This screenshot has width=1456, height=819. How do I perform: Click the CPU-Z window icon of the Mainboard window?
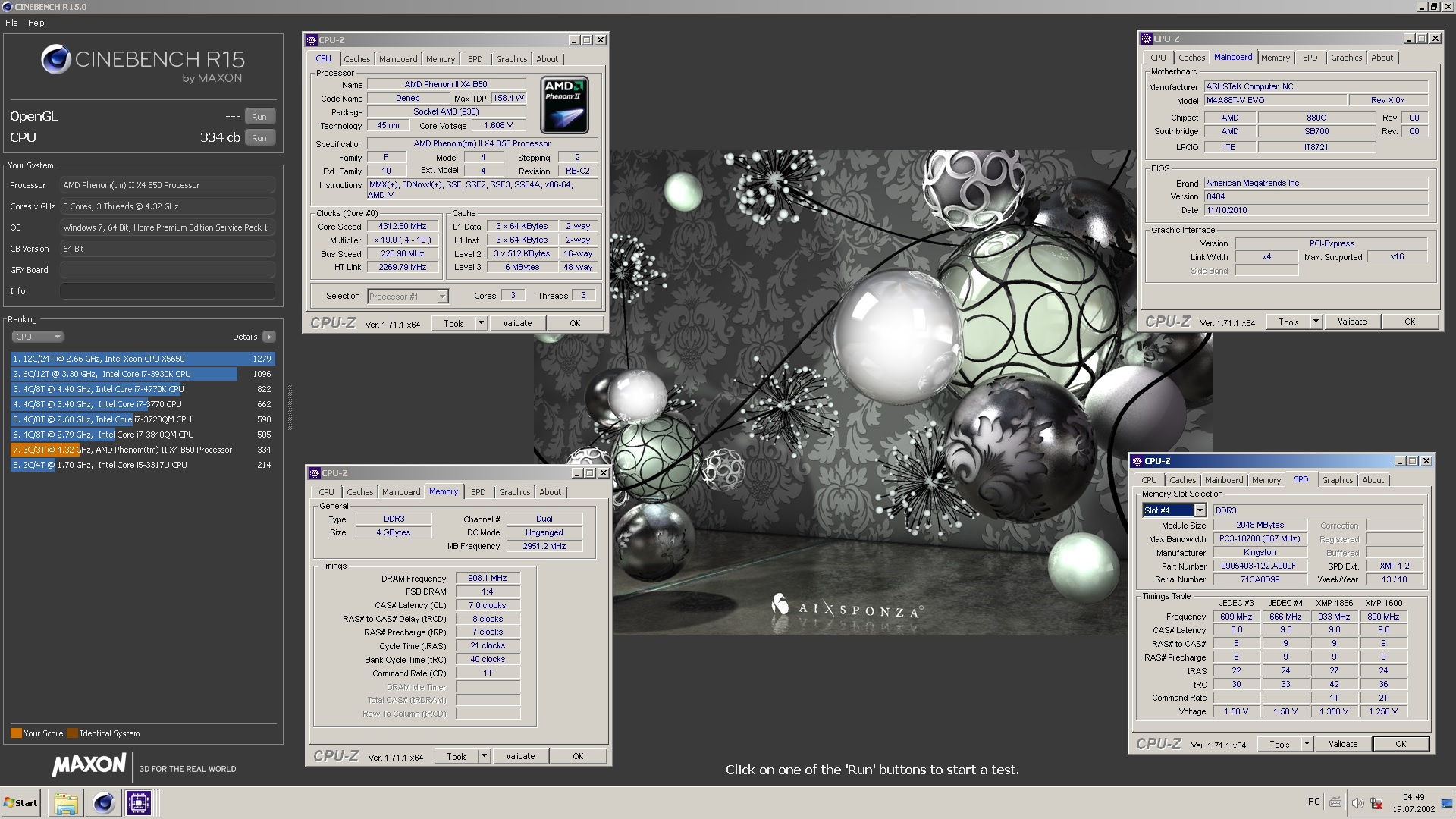point(1147,39)
